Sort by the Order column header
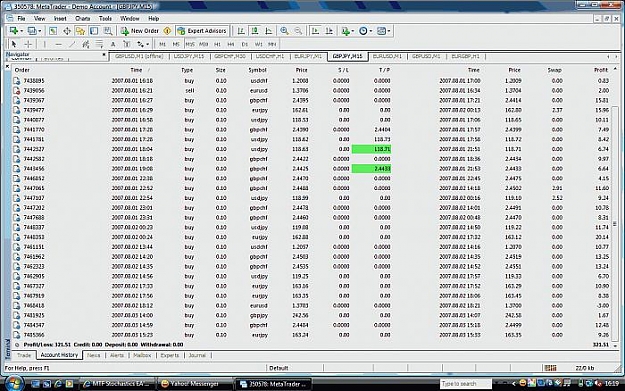The image size is (625, 391). pyautogui.click(x=22, y=70)
